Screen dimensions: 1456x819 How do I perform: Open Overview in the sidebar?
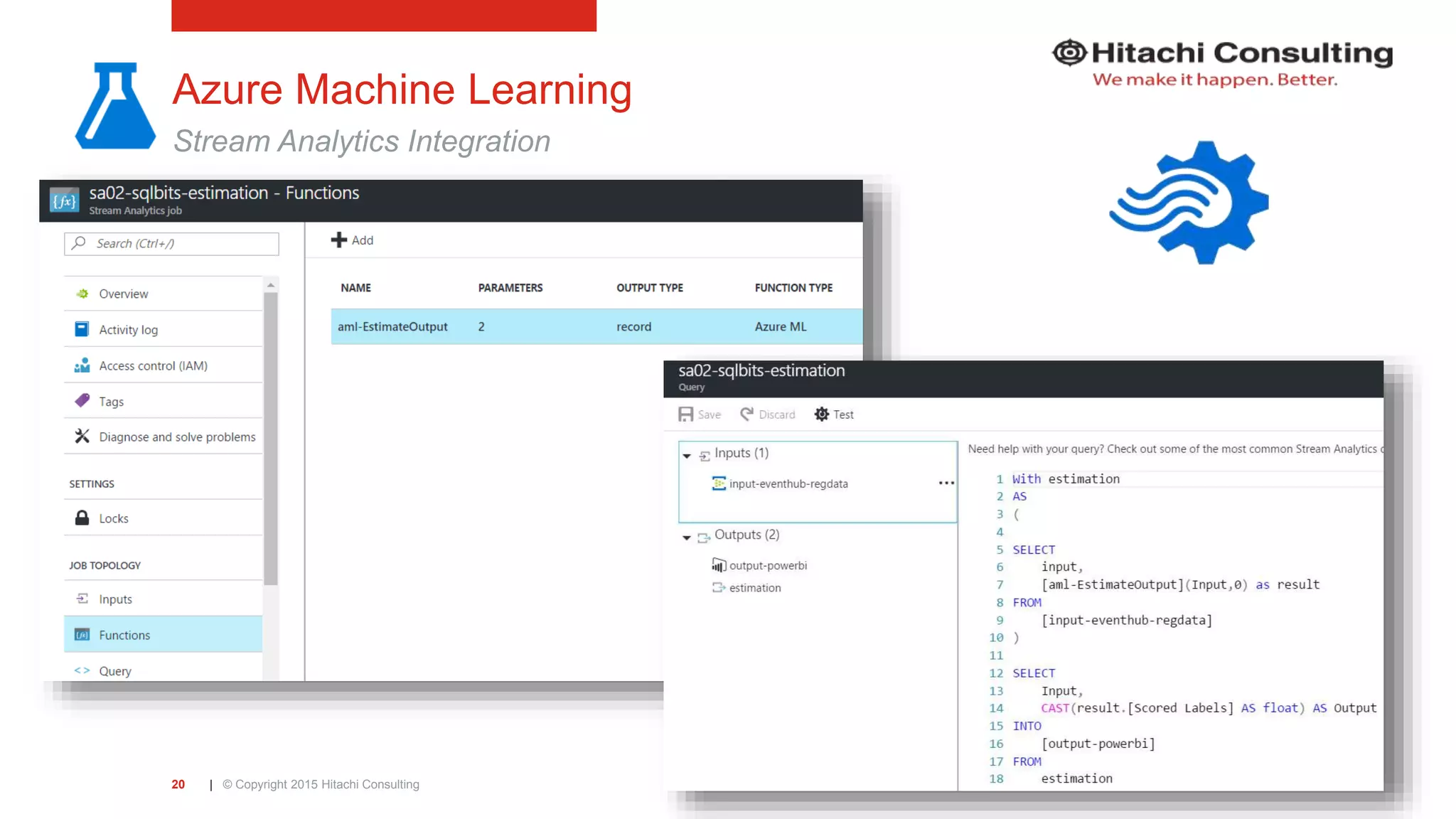click(x=163, y=294)
